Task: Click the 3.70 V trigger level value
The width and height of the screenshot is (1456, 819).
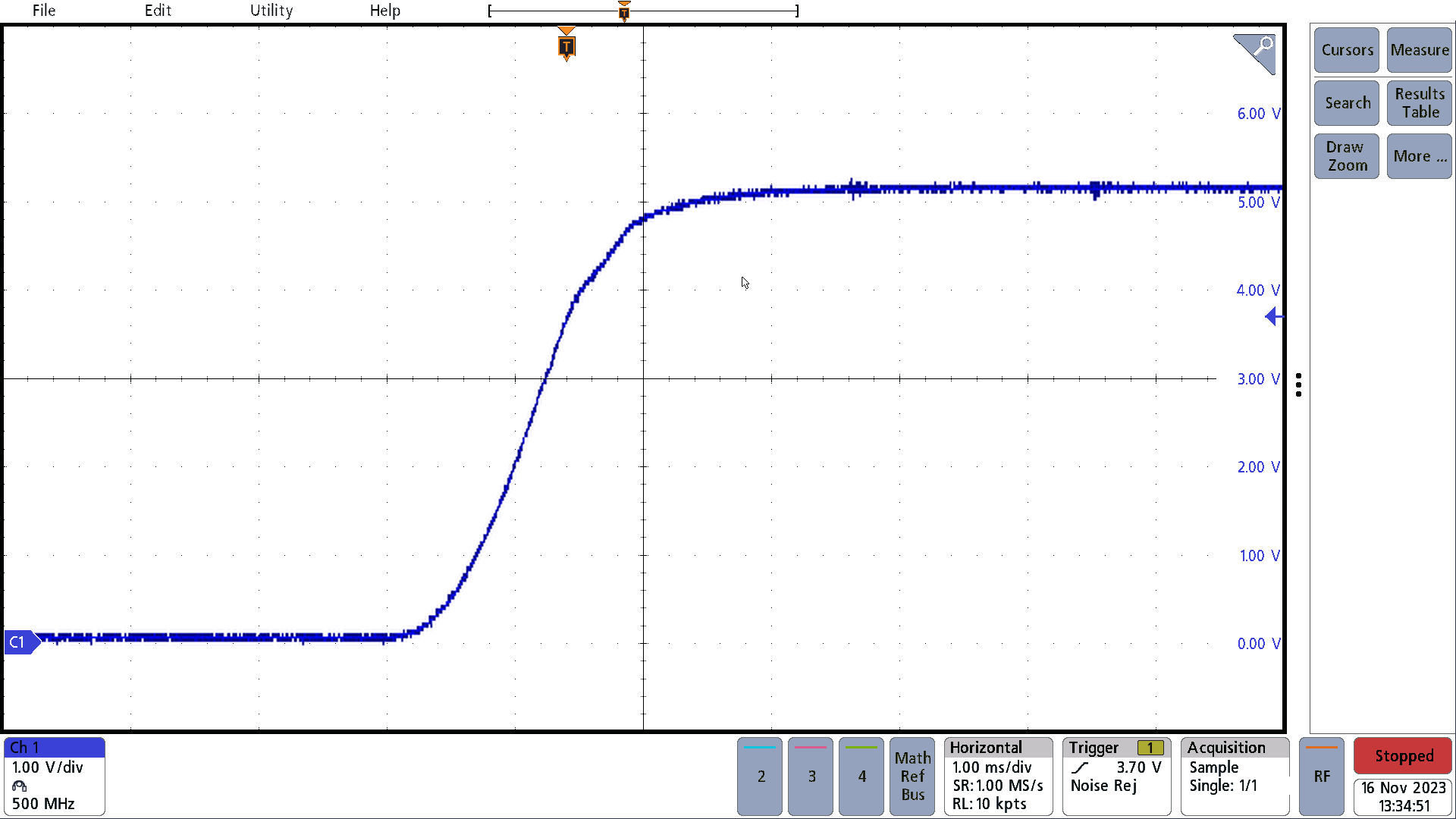Action: [x=1139, y=767]
